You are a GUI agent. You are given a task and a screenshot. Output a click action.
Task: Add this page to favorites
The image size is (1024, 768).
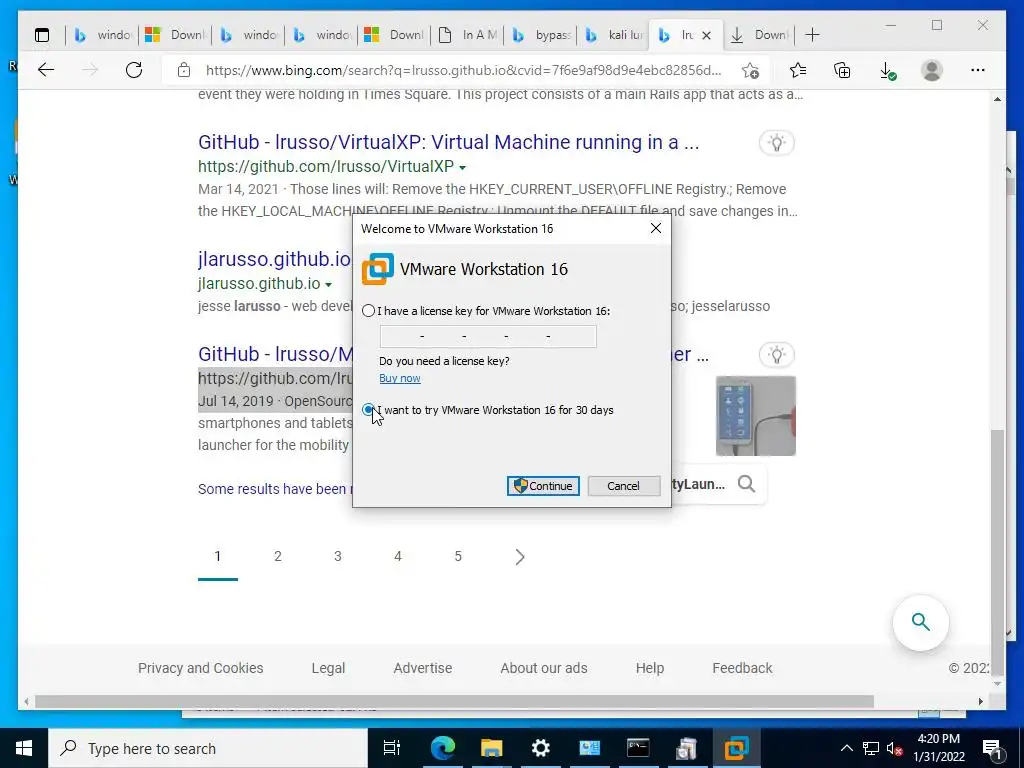click(x=750, y=70)
